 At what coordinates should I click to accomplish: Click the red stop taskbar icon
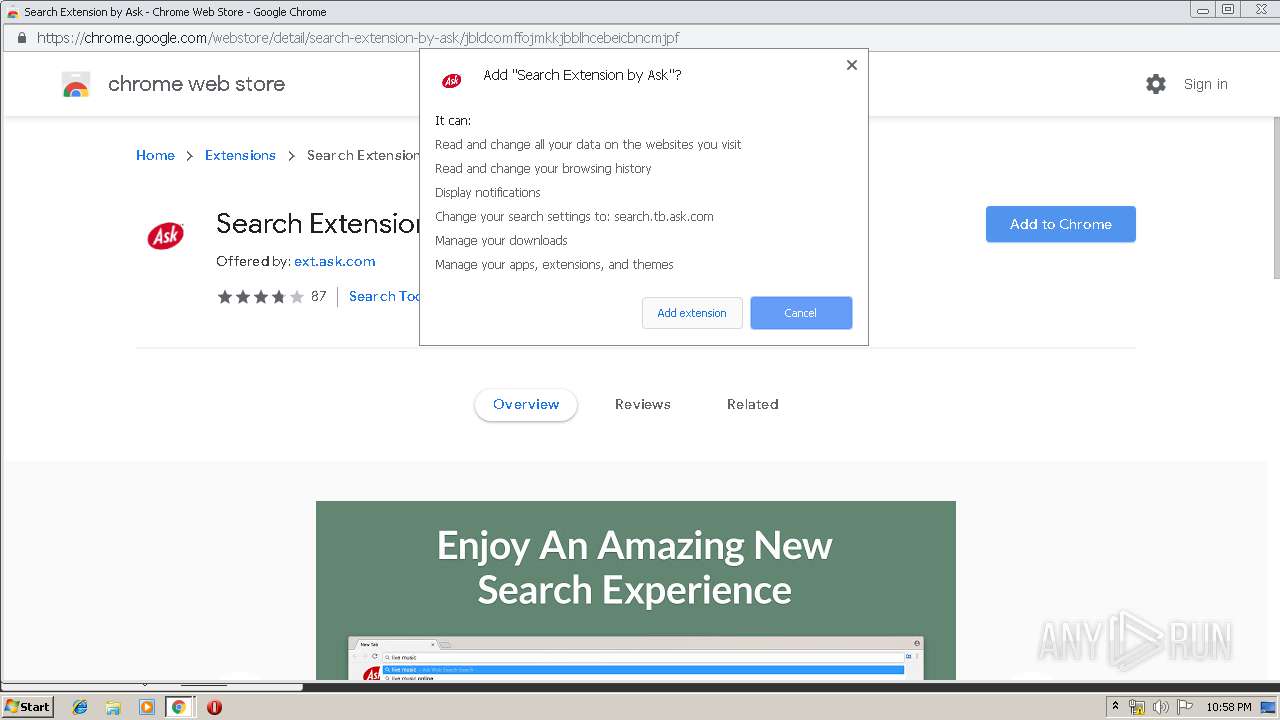point(214,707)
